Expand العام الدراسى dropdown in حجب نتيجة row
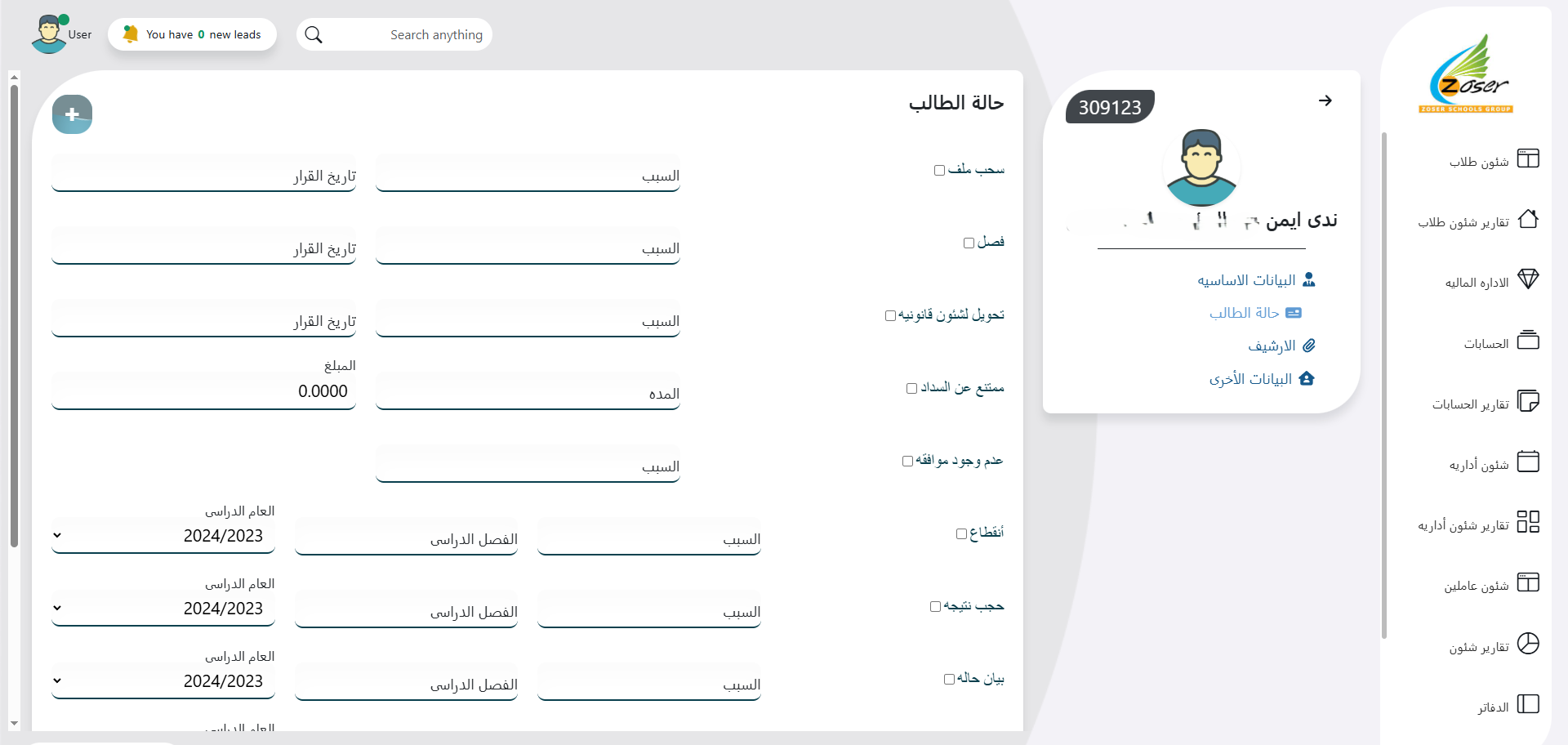Viewport: 1568px width, 745px height. [x=163, y=609]
